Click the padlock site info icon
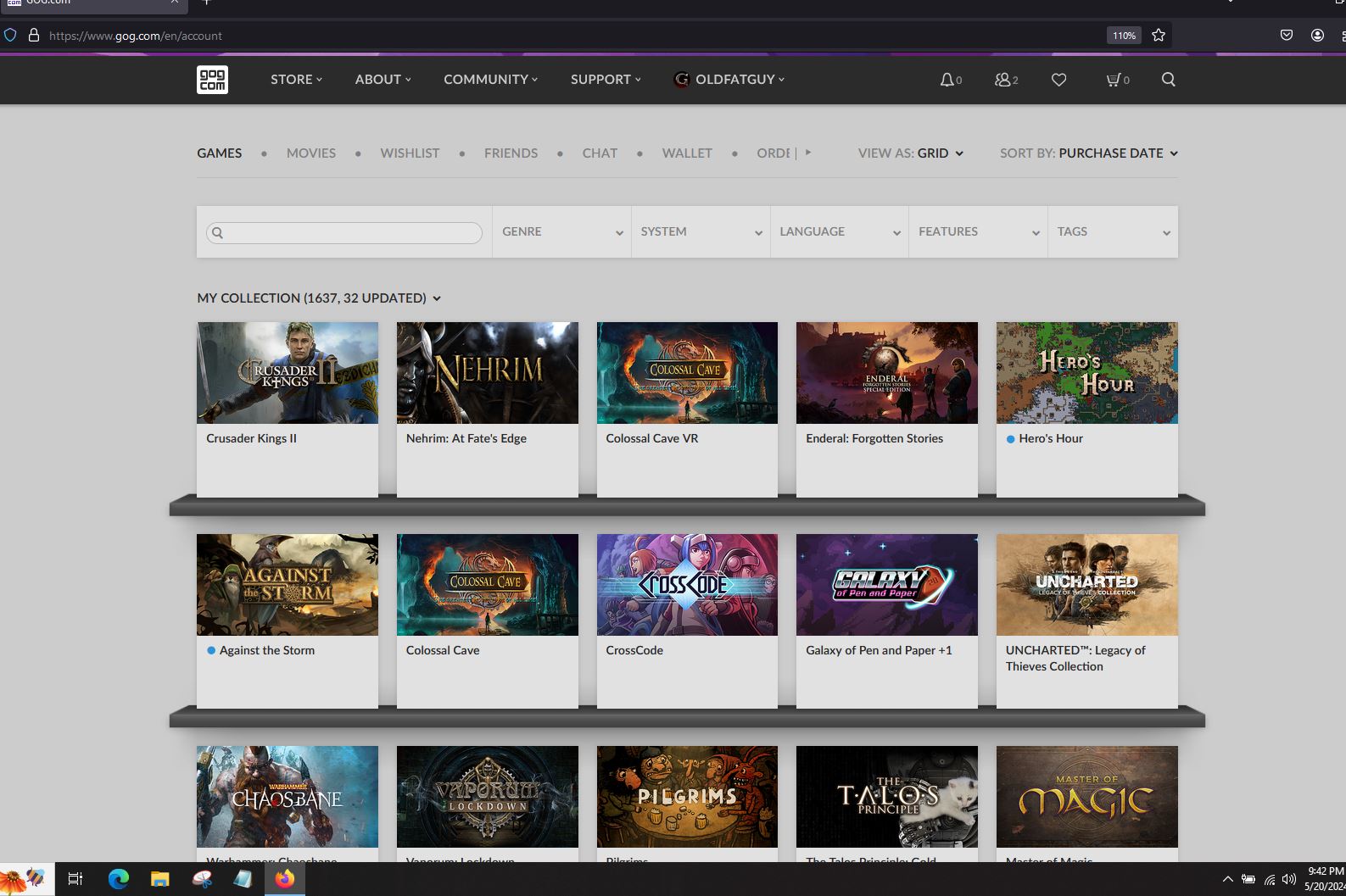Screen dimensions: 1346x896 [34, 36]
